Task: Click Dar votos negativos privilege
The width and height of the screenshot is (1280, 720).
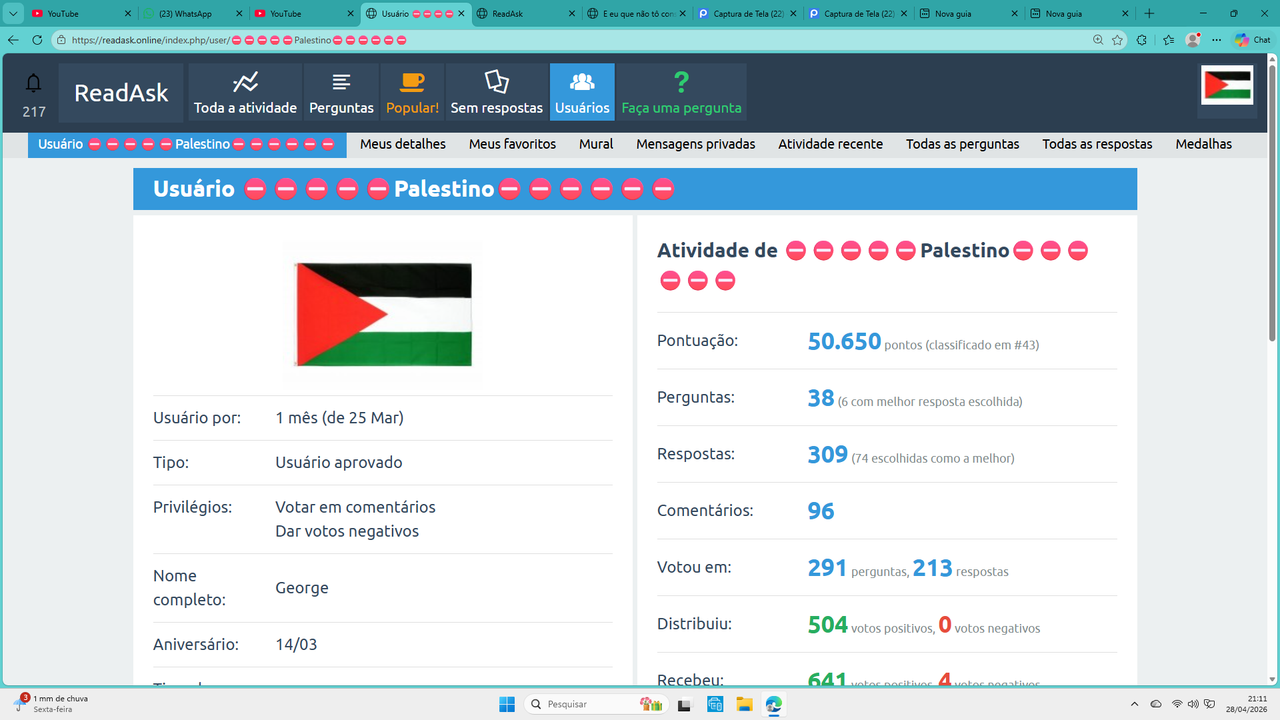Action: 347,531
